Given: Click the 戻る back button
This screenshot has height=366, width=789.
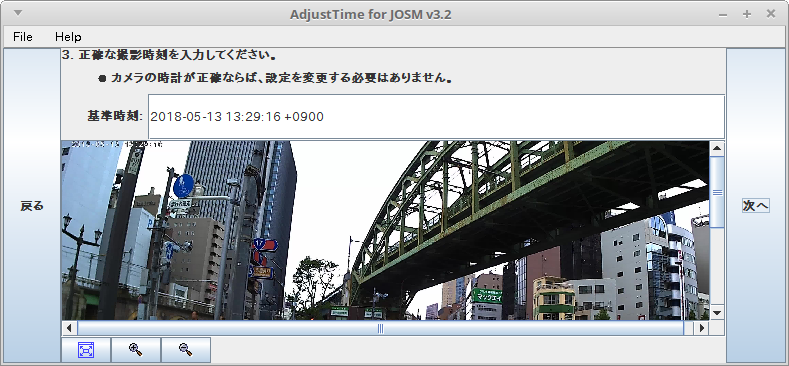Looking at the screenshot, I should tap(32, 205).
